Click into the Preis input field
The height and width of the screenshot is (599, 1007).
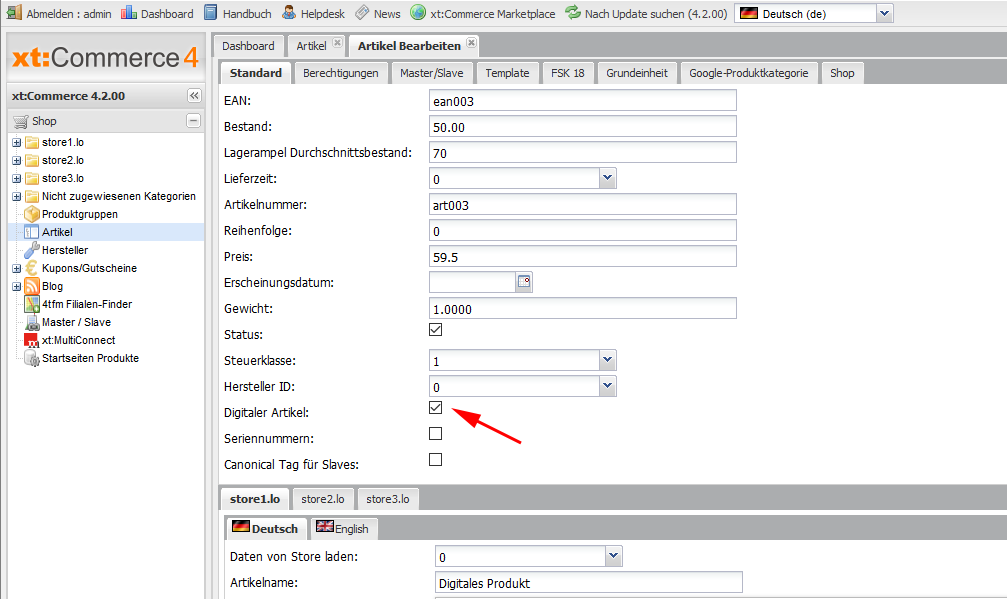582,257
